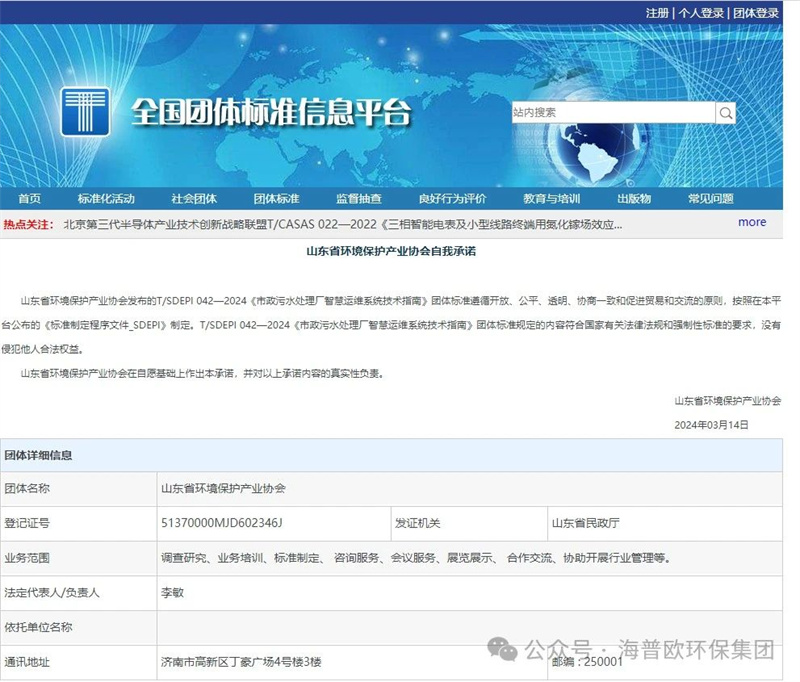Select the 团体标准 navigation item
Screen dimensions: 800x682
click(276, 198)
